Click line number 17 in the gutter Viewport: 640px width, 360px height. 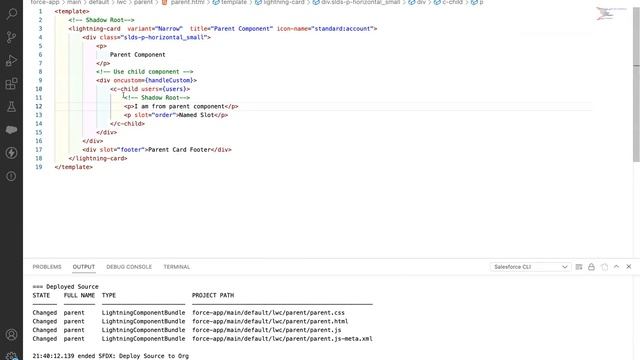click(x=38, y=150)
